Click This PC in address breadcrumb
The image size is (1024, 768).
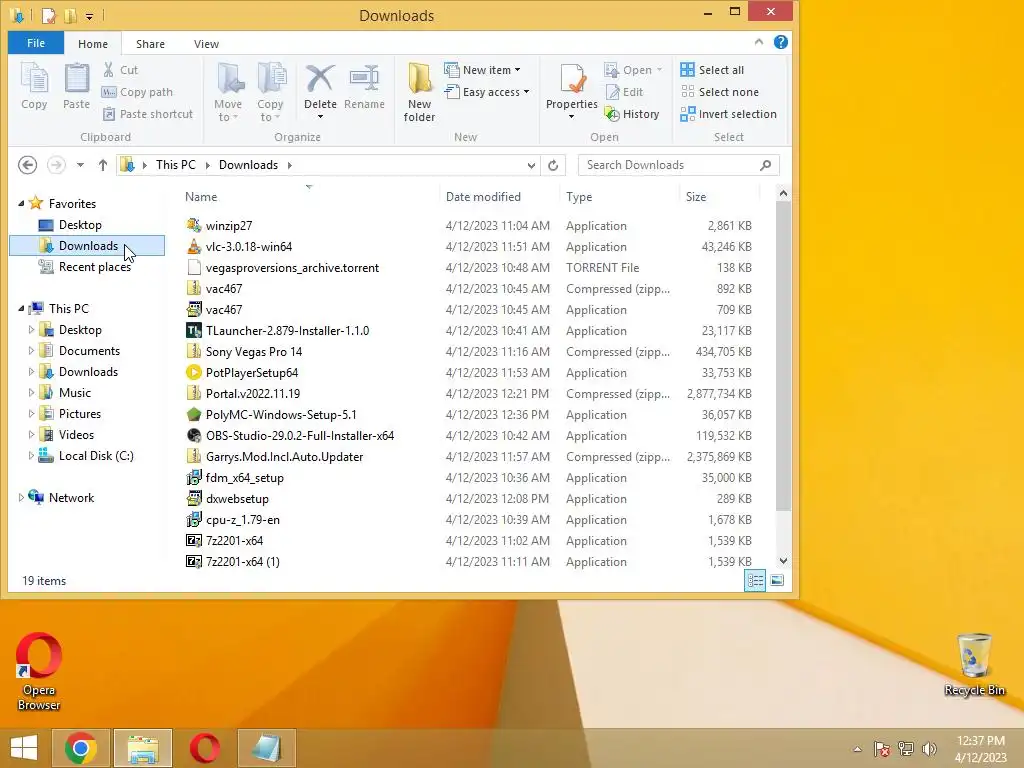point(176,165)
